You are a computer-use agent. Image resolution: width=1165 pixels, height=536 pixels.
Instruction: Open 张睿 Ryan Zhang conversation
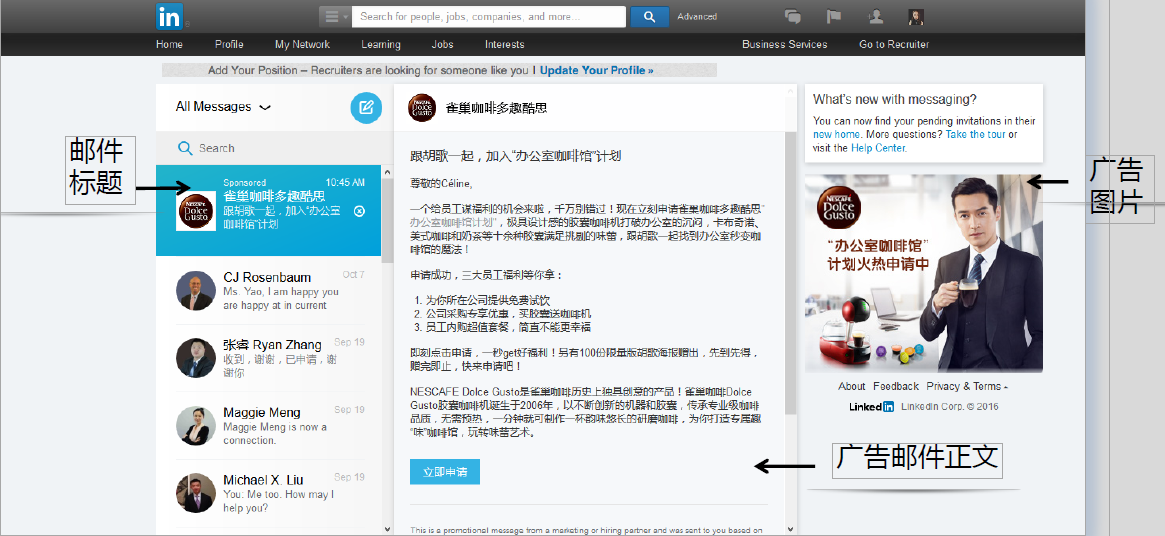(268, 358)
